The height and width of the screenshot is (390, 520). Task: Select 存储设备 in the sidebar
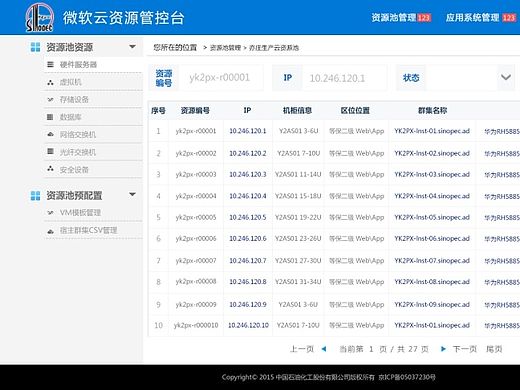coord(74,99)
